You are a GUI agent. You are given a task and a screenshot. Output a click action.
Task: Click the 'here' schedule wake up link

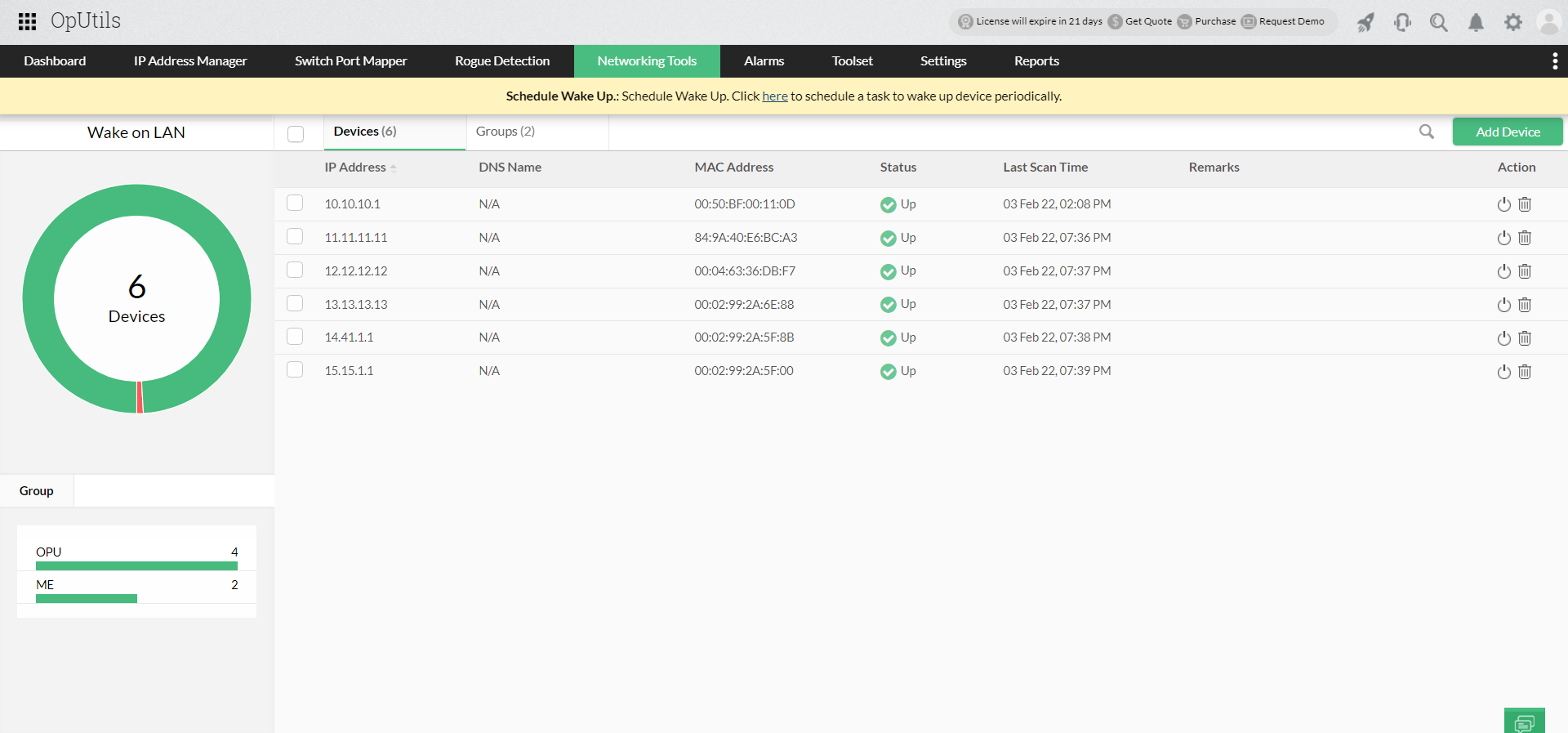pos(774,96)
